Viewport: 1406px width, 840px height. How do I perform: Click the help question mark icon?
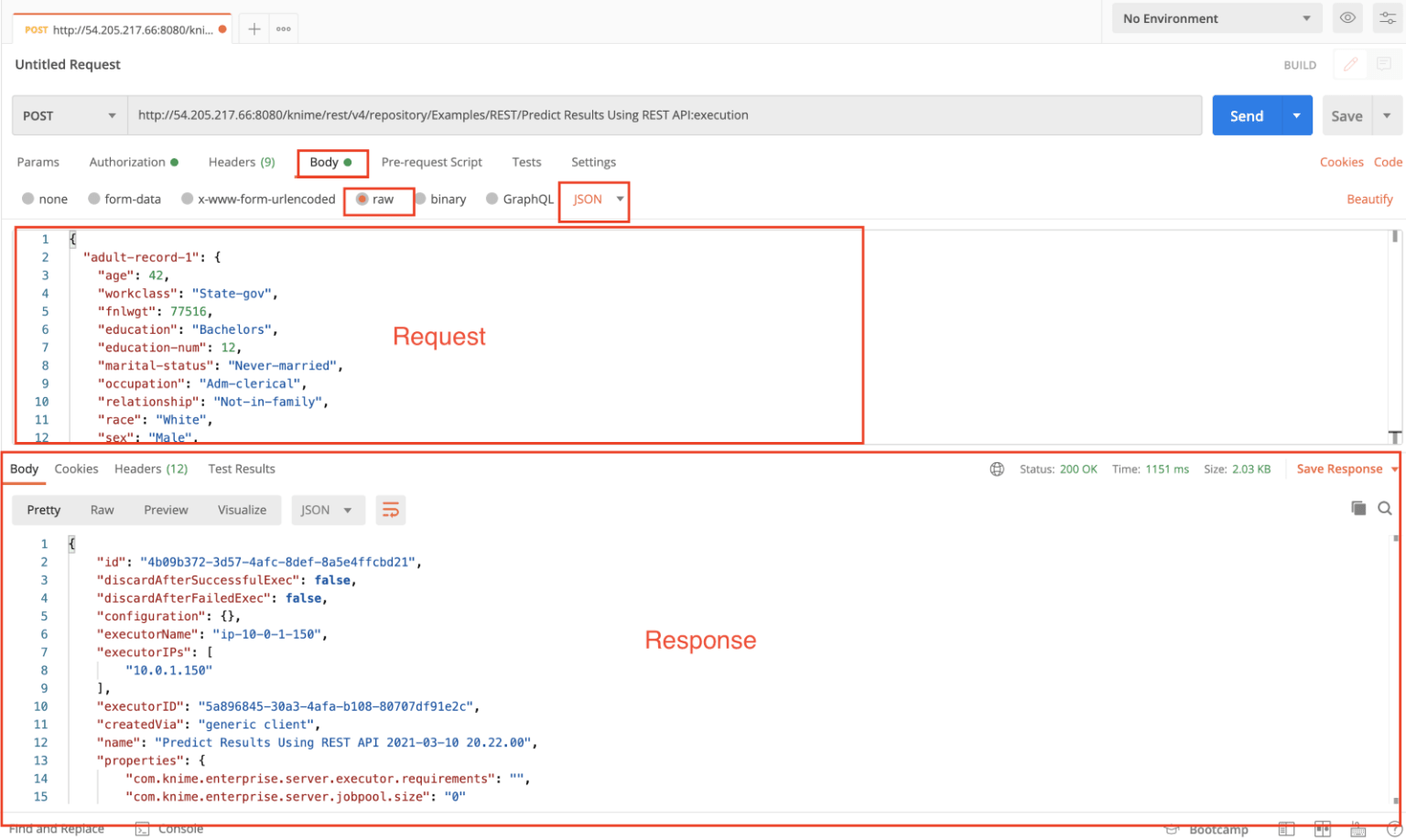coord(1394,829)
